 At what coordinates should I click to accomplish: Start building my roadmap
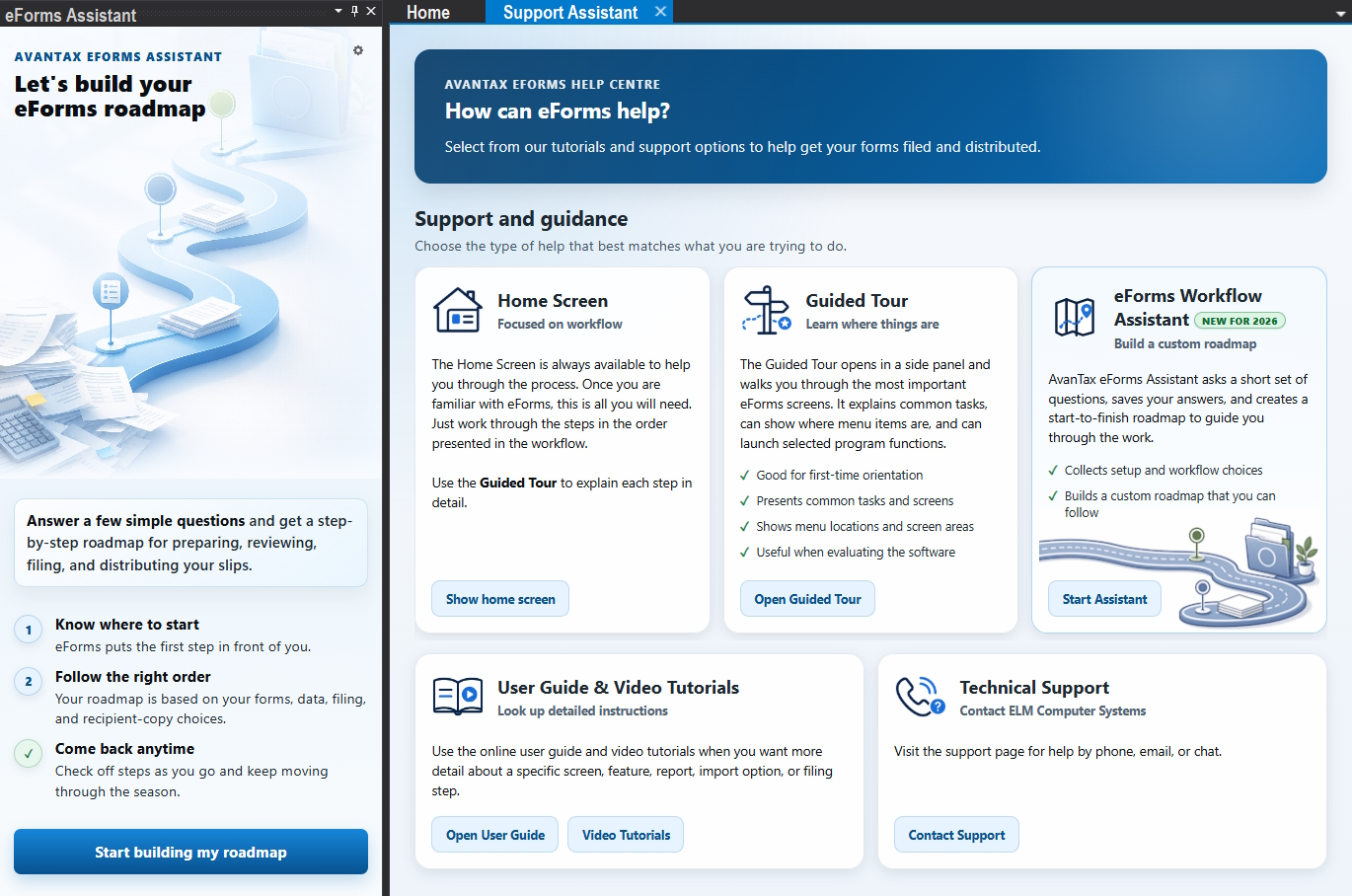coord(190,852)
